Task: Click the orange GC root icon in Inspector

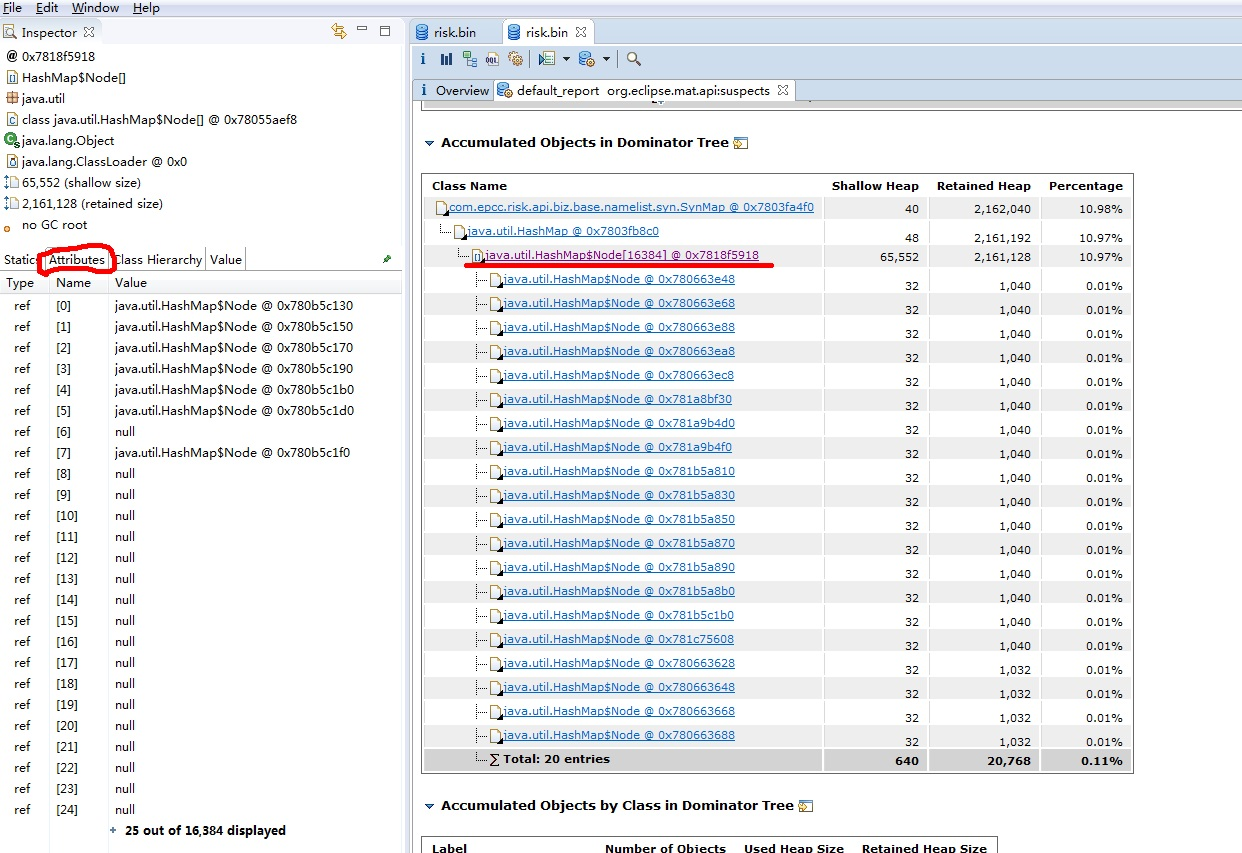Action: click(8, 227)
